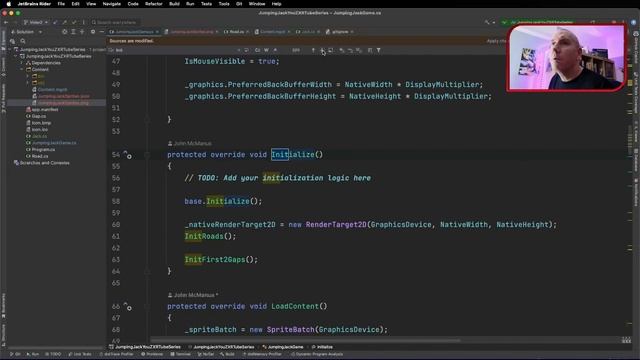
Task: Open the Git menu
Action: [x=239, y=4]
